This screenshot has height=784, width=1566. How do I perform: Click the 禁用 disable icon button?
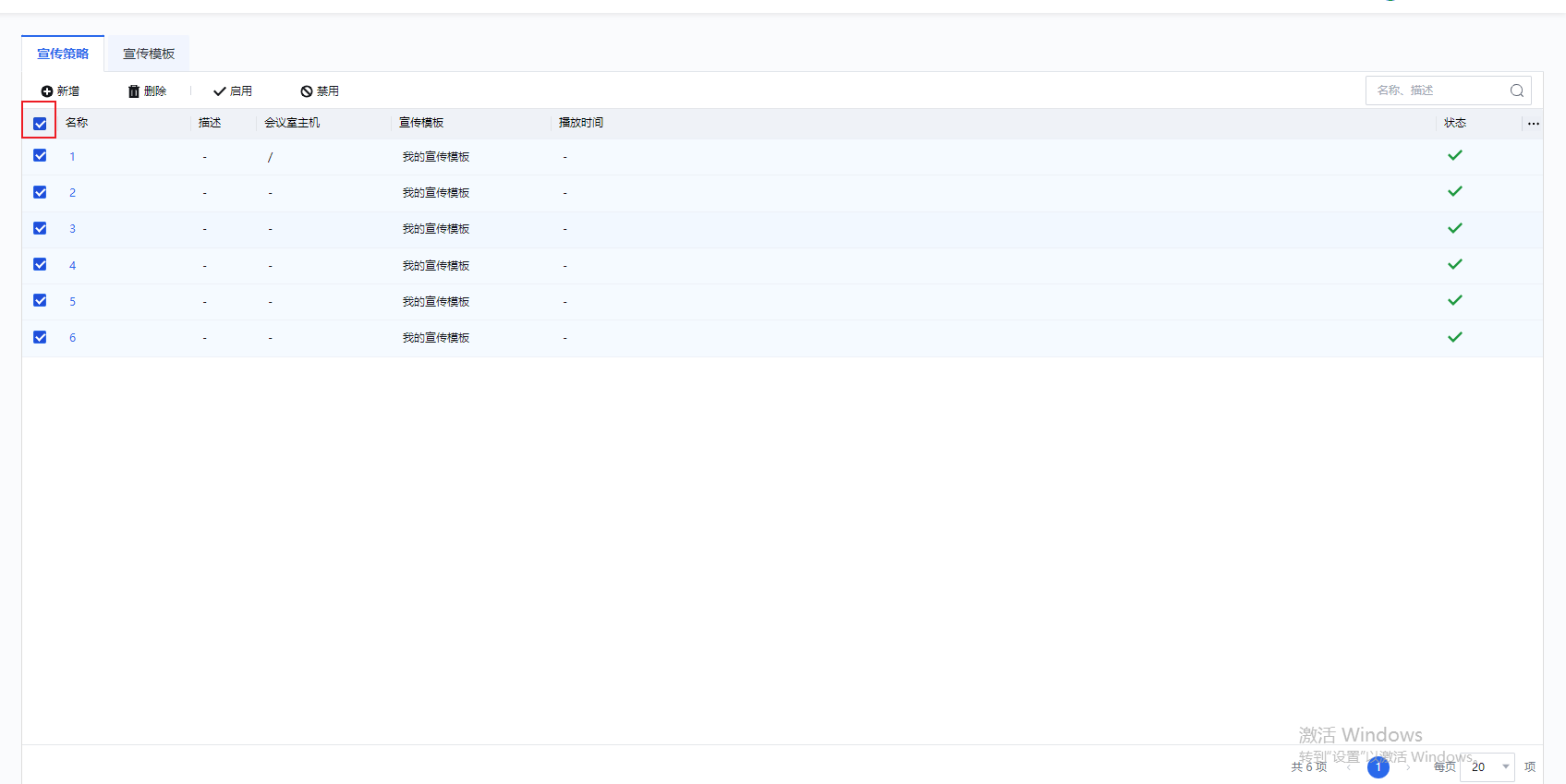coord(320,91)
